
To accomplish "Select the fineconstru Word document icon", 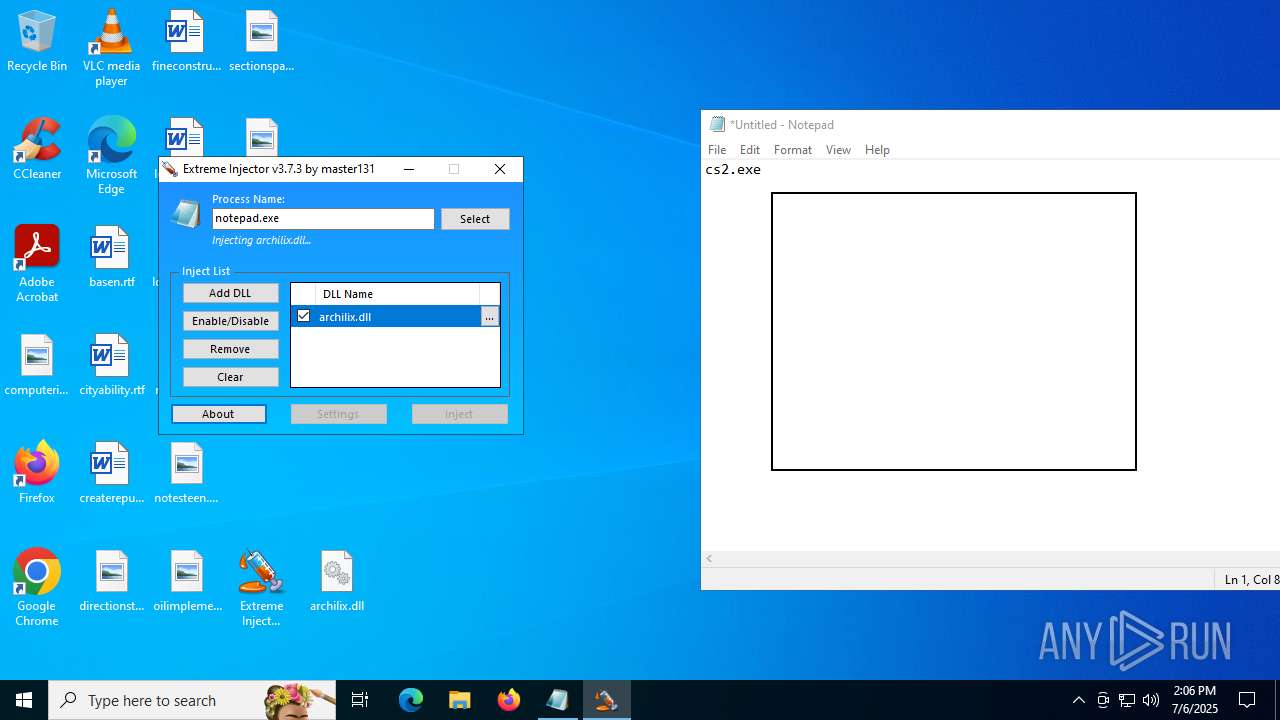I will (186, 42).
